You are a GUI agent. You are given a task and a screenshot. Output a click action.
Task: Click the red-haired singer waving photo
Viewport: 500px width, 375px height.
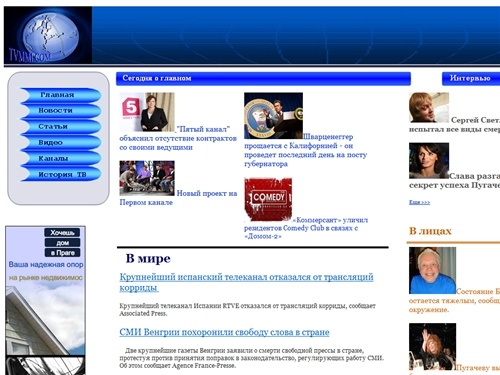click(432, 347)
